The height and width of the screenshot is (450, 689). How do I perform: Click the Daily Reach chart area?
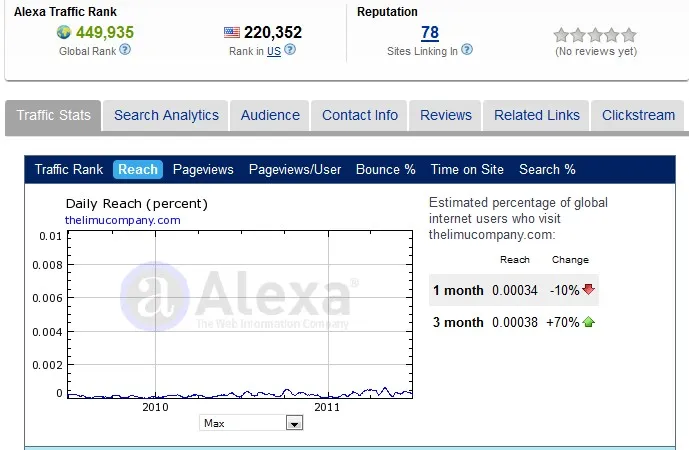click(x=240, y=315)
